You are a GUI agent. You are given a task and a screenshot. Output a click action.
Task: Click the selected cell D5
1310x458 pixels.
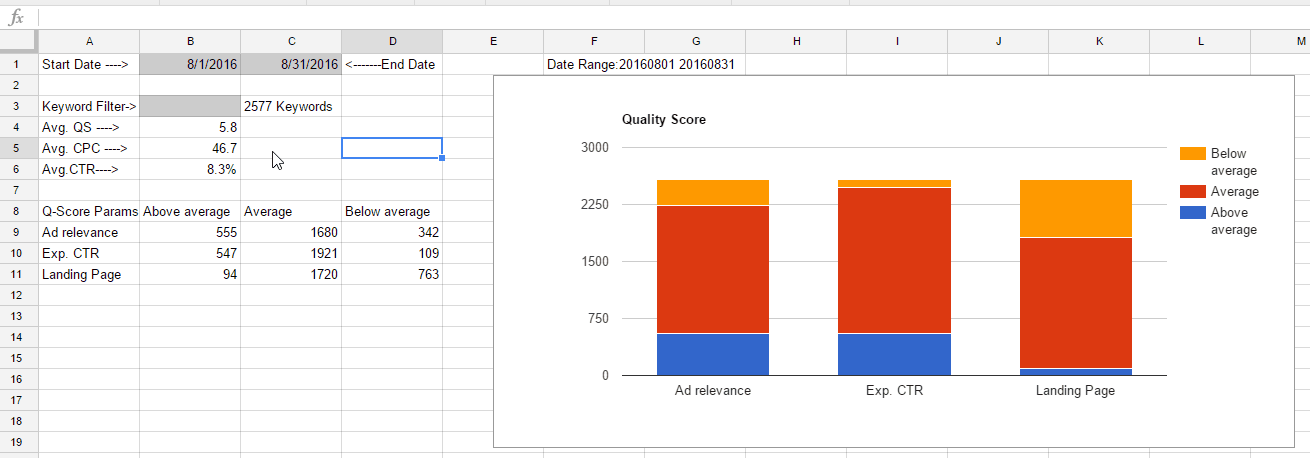tap(392, 148)
